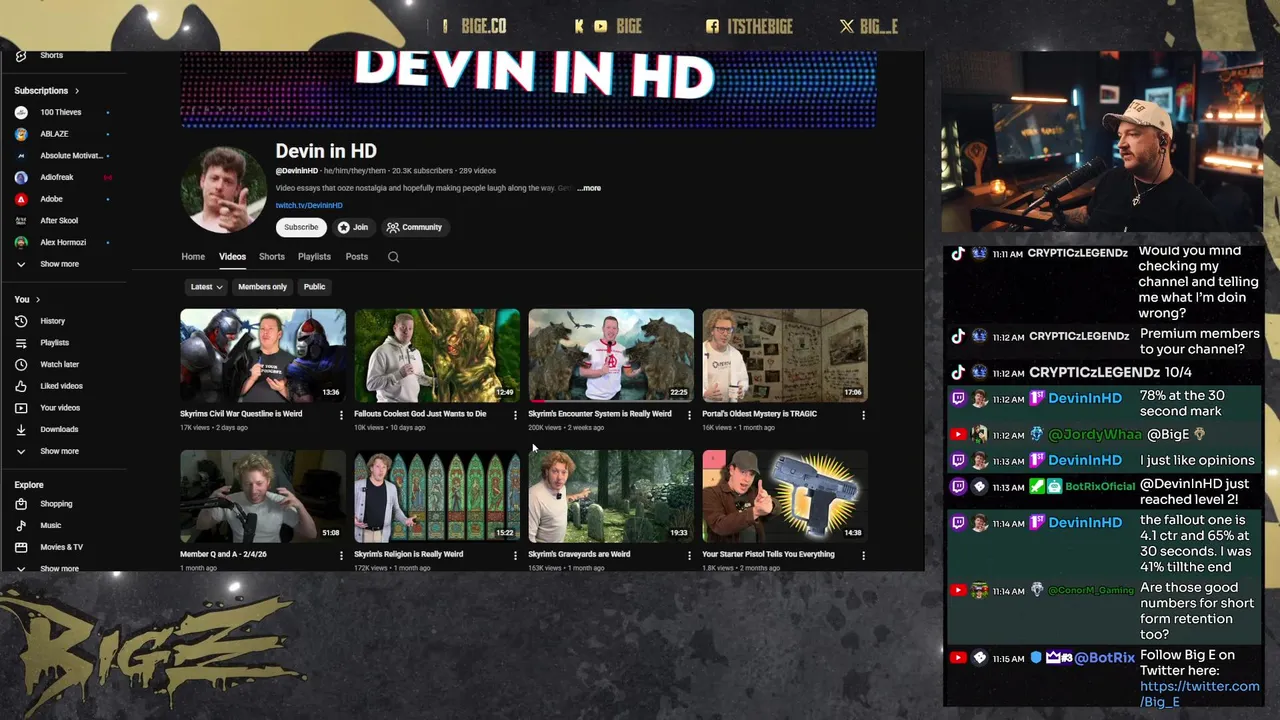Open the Adobe subscription
Image resolution: width=1280 pixels, height=720 pixels.
point(51,199)
